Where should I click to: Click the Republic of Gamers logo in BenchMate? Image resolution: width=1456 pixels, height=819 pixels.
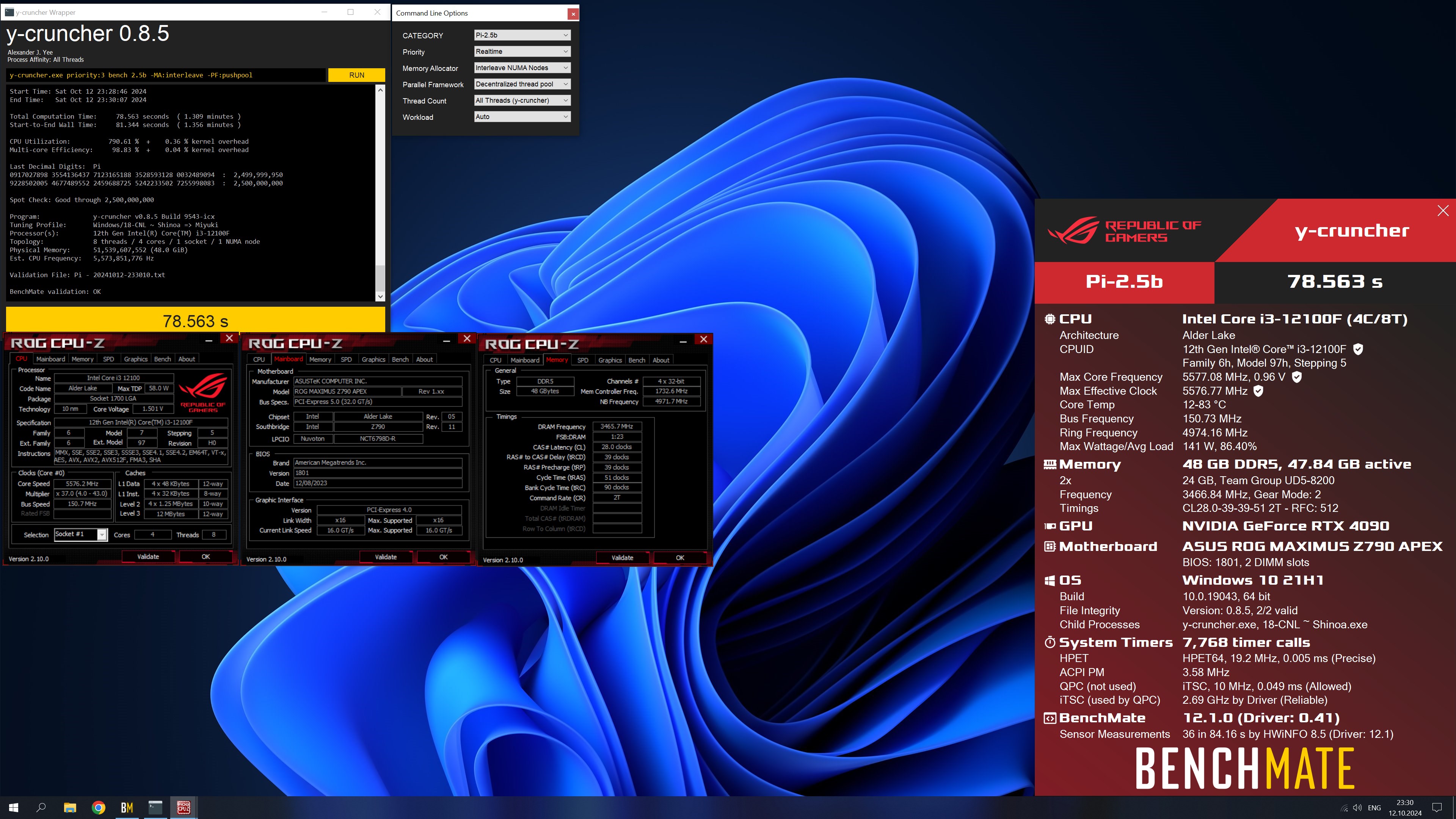coord(1125,231)
